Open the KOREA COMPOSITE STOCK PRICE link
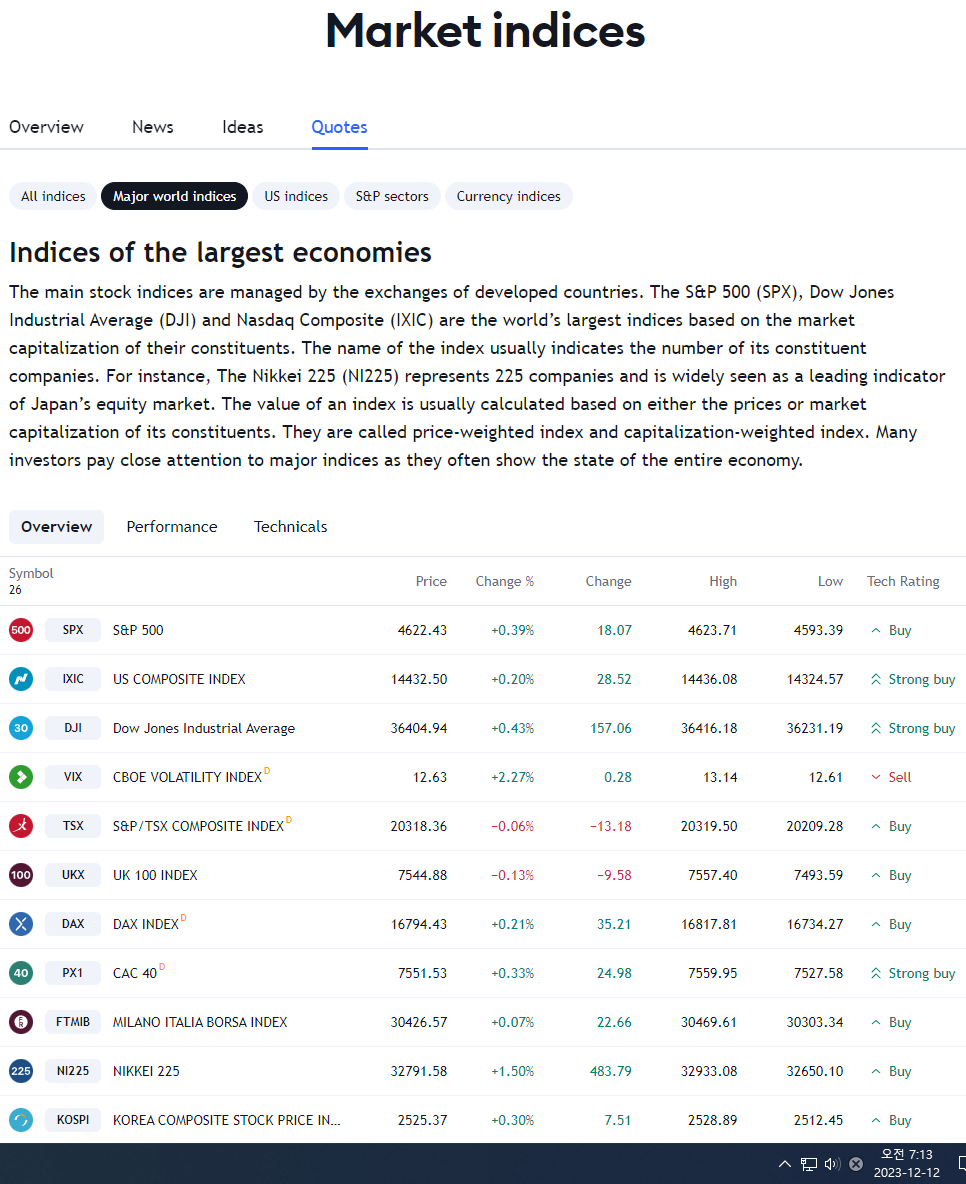Viewport: 966px width, 1184px height. 227,1120
